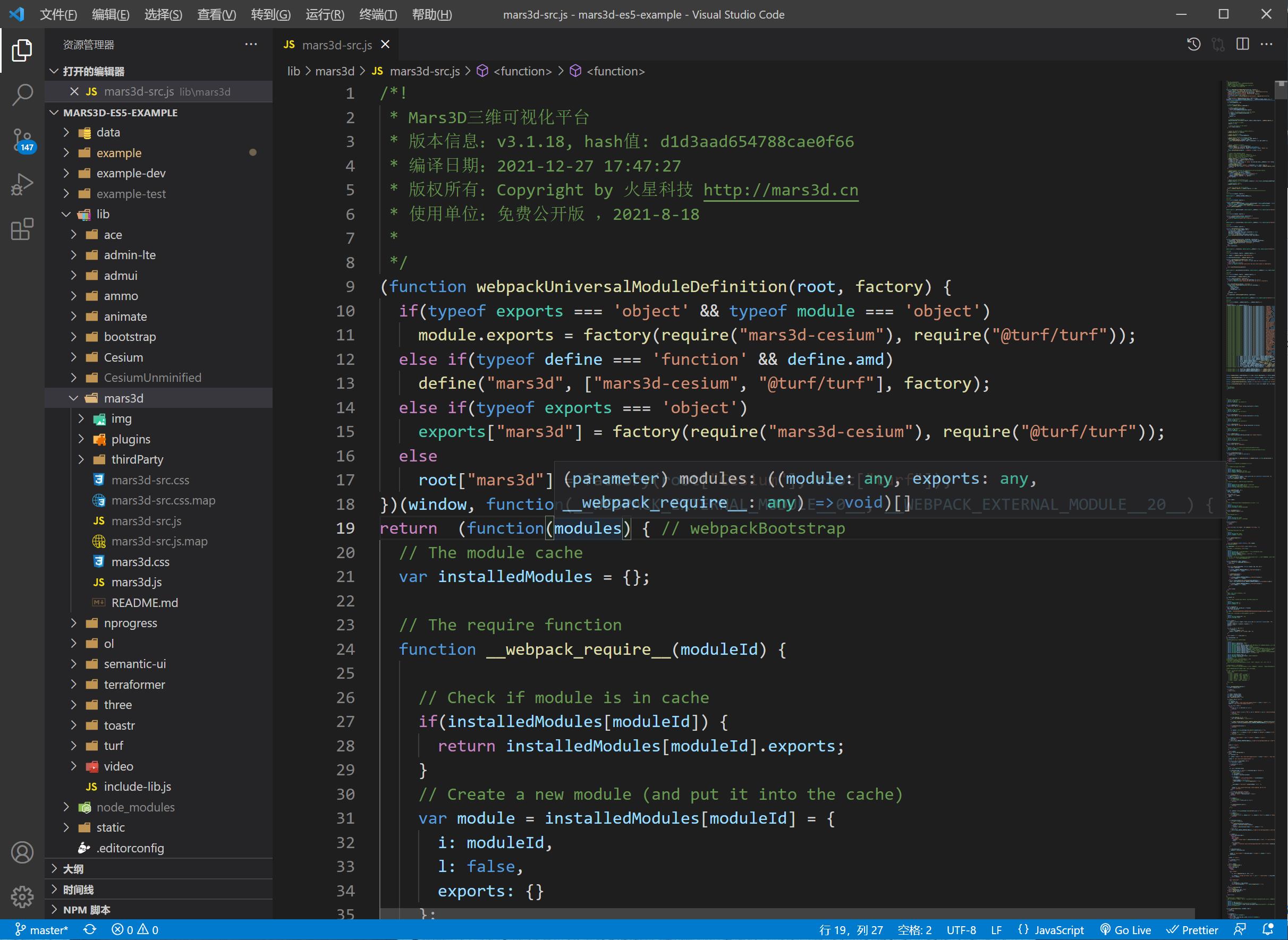Open include-lib.js file
This screenshot has height=940, width=1288.
click(158, 787)
